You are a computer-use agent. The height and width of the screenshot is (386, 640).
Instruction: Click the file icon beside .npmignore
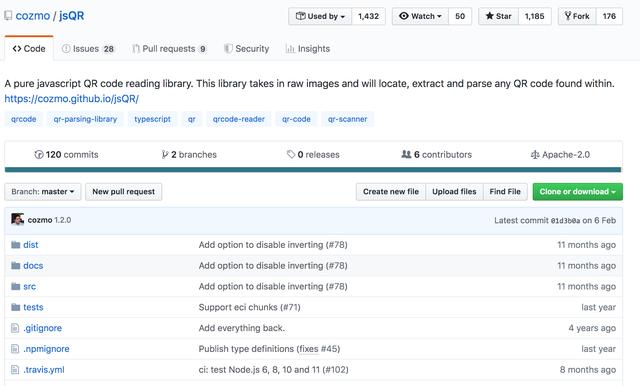click(x=15, y=349)
